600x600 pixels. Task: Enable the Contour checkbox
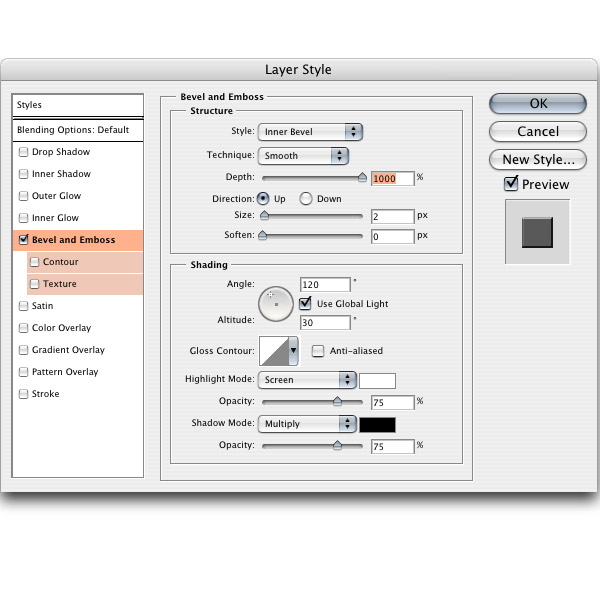[34, 262]
